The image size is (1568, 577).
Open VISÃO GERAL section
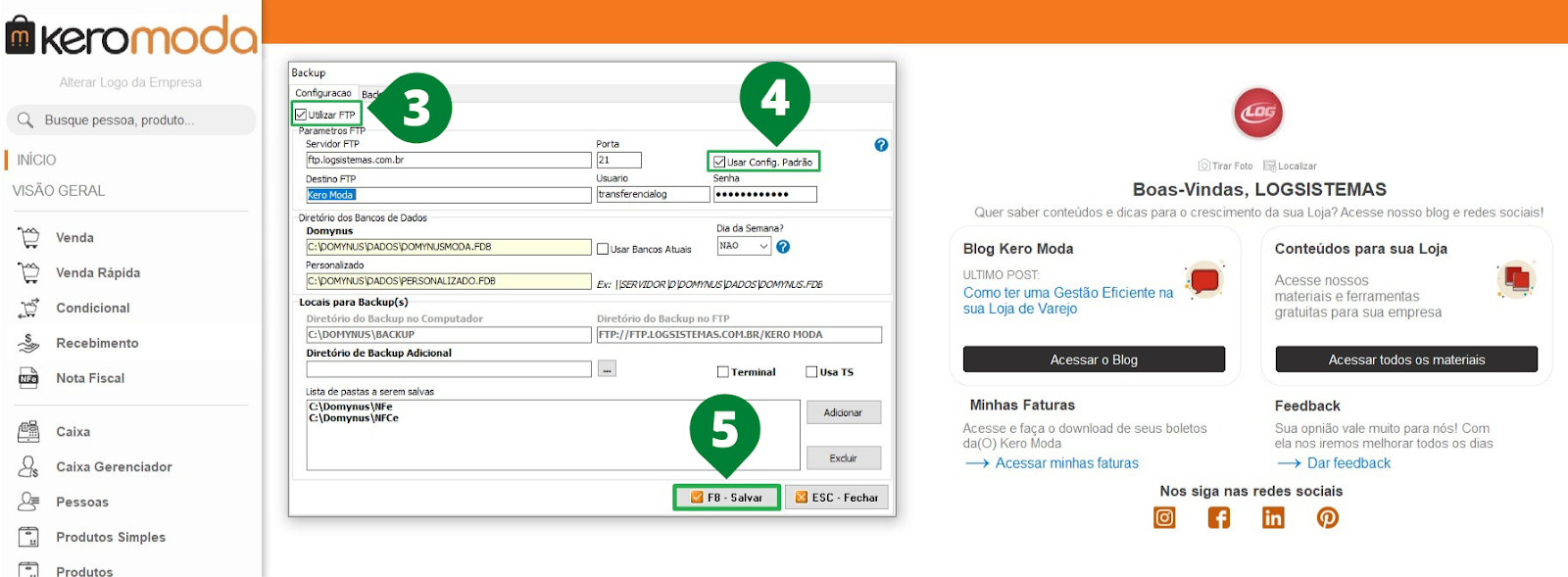click(59, 191)
